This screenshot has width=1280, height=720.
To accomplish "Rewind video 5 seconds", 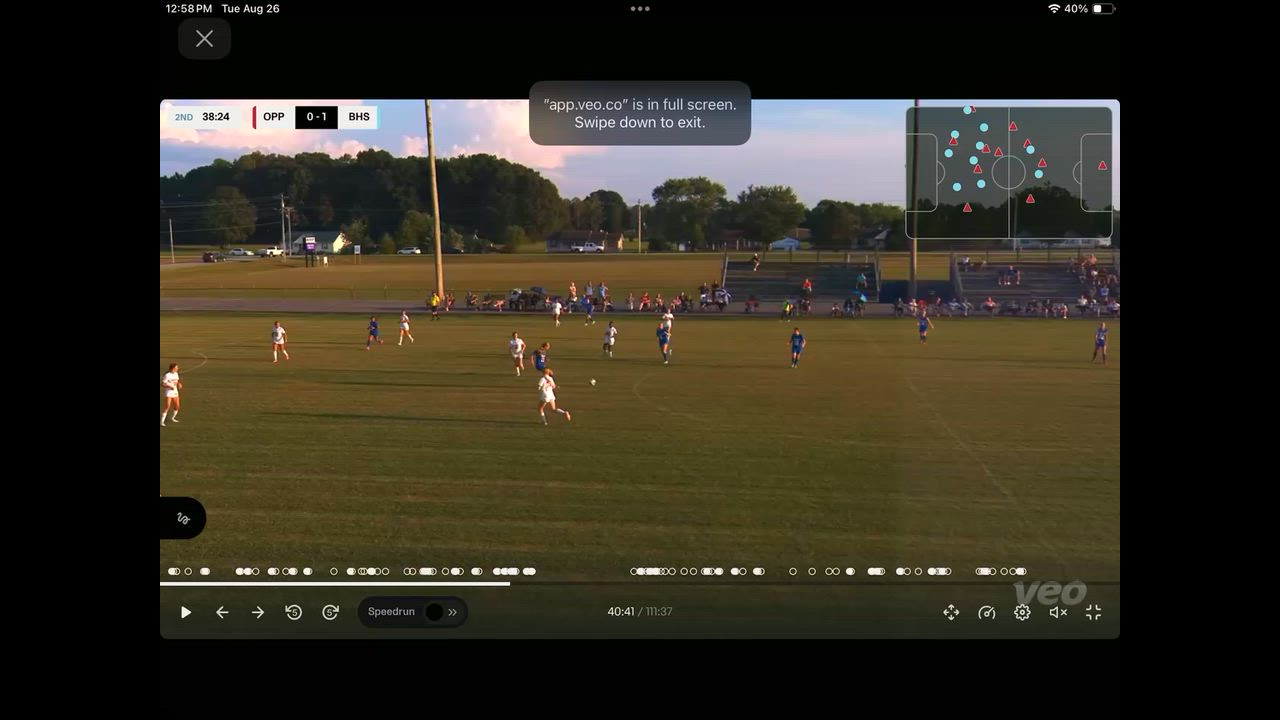I will pyautogui.click(x=294, y=612).
